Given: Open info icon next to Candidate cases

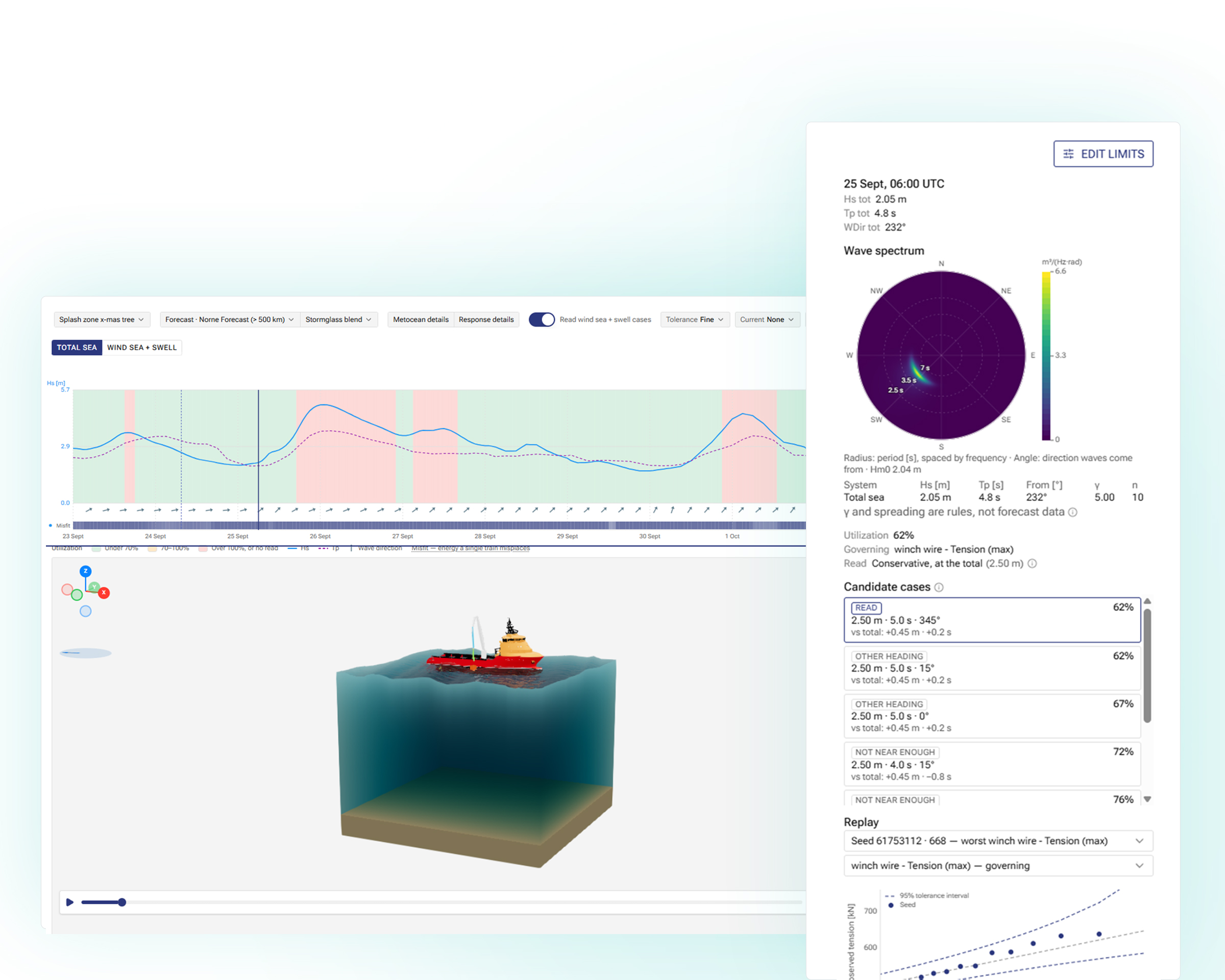Looking at the screenshot, I should point(939,587).
